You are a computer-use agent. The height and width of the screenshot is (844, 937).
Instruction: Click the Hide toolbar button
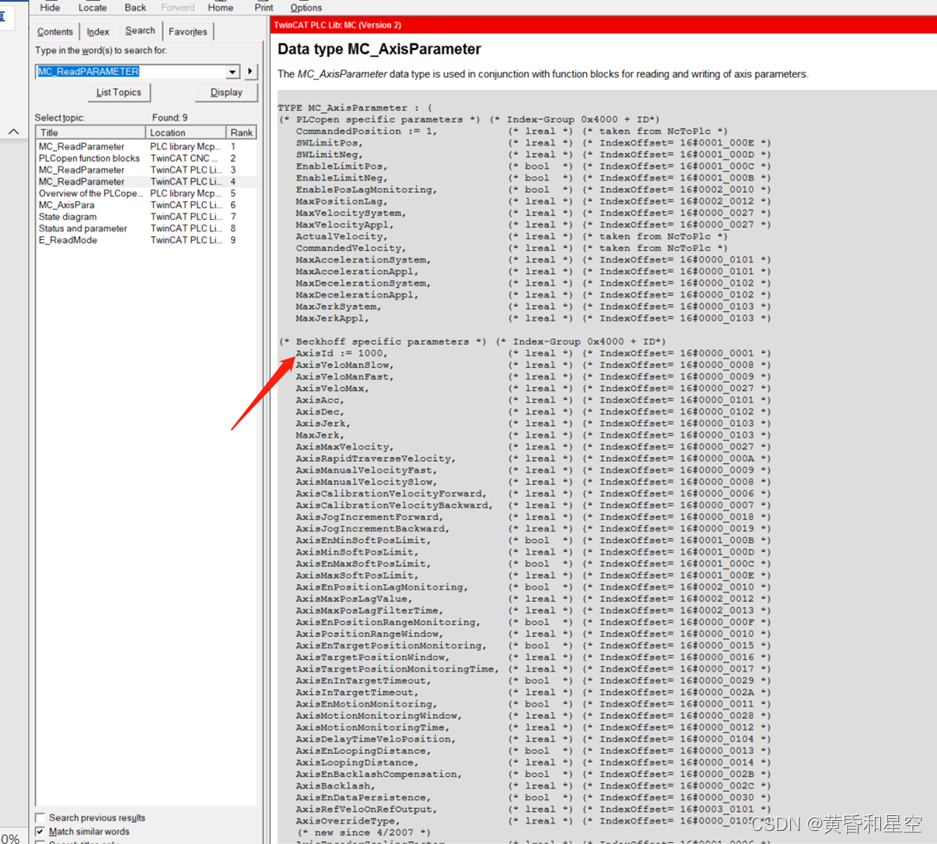50,7
